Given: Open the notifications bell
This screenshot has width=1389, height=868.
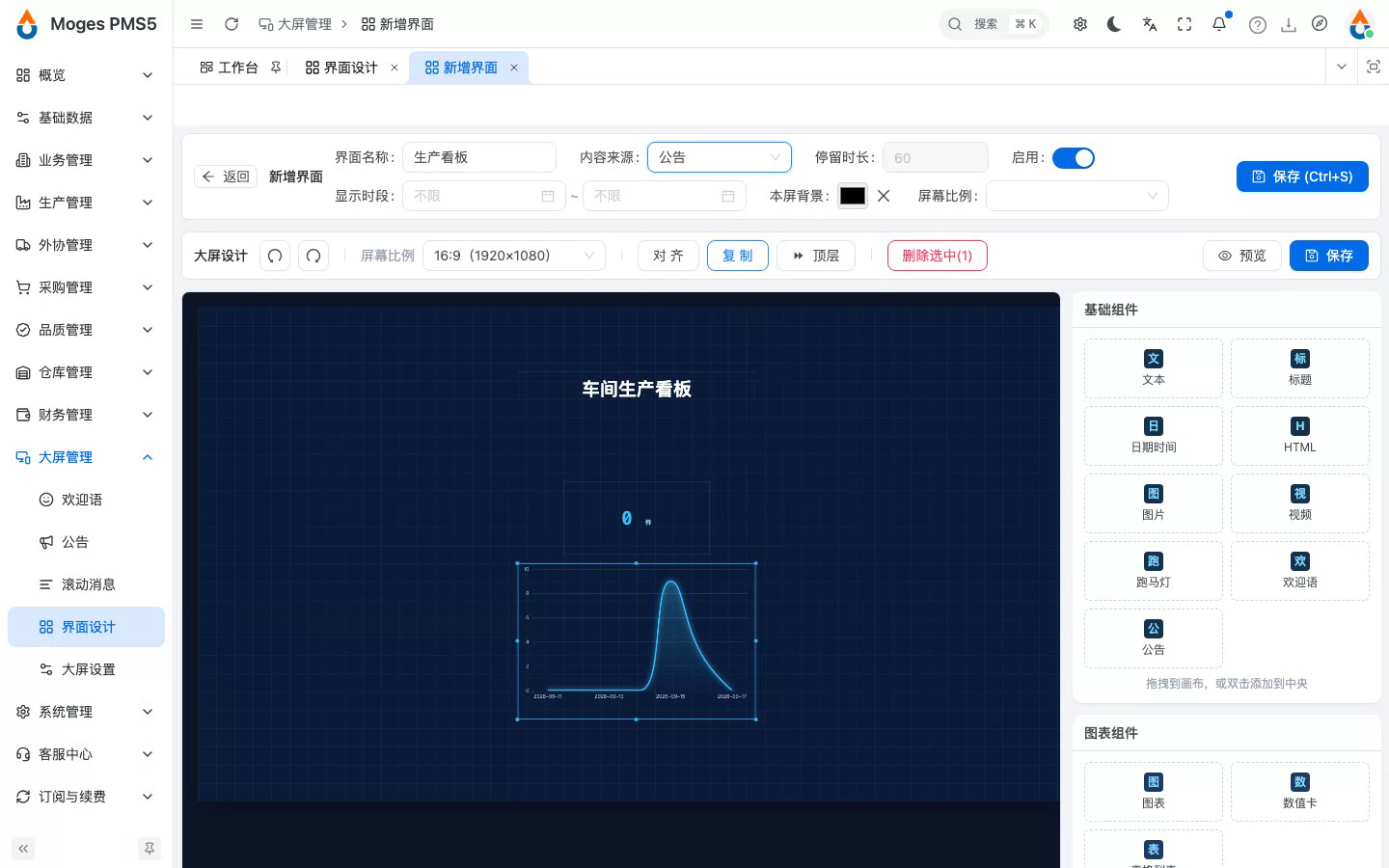Looking at the screenshot, I should (x=1219, y=24).
